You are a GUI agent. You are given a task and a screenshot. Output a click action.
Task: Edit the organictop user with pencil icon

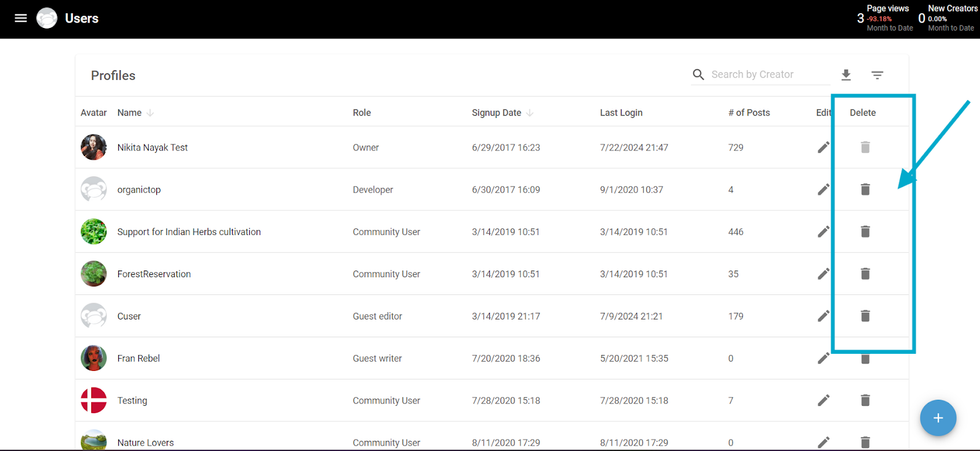point(824,189)
